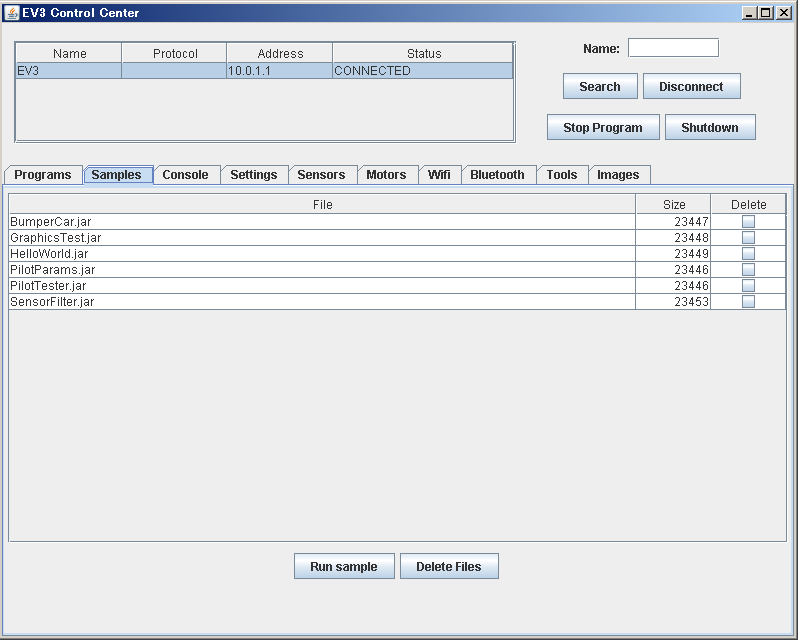Click the Size column header
798x640 pixels.
(x=673, y=204)
